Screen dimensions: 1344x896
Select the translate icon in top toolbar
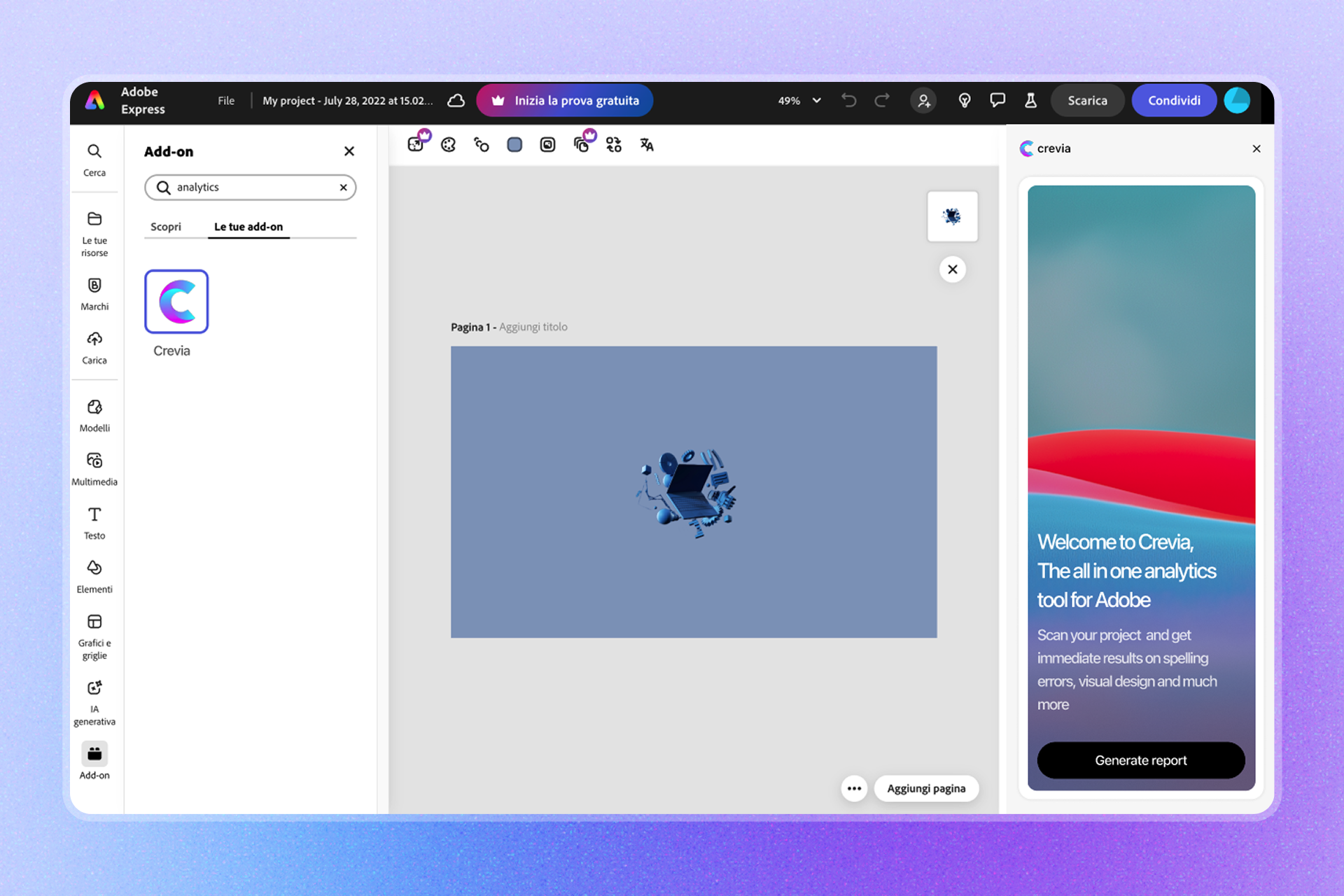click(x=647, y=145)
